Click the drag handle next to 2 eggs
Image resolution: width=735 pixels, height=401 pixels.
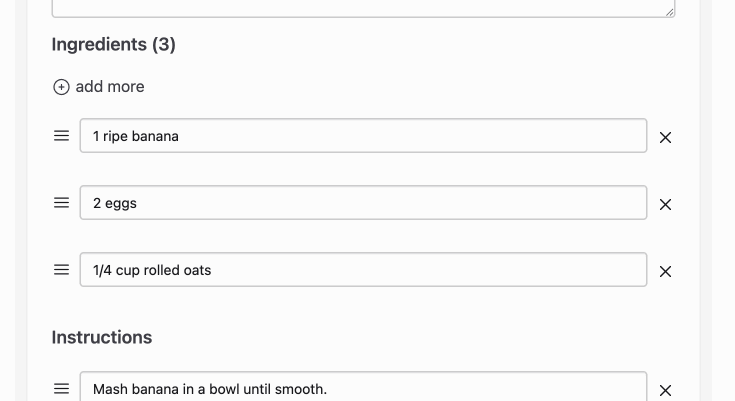coord(61,203)
